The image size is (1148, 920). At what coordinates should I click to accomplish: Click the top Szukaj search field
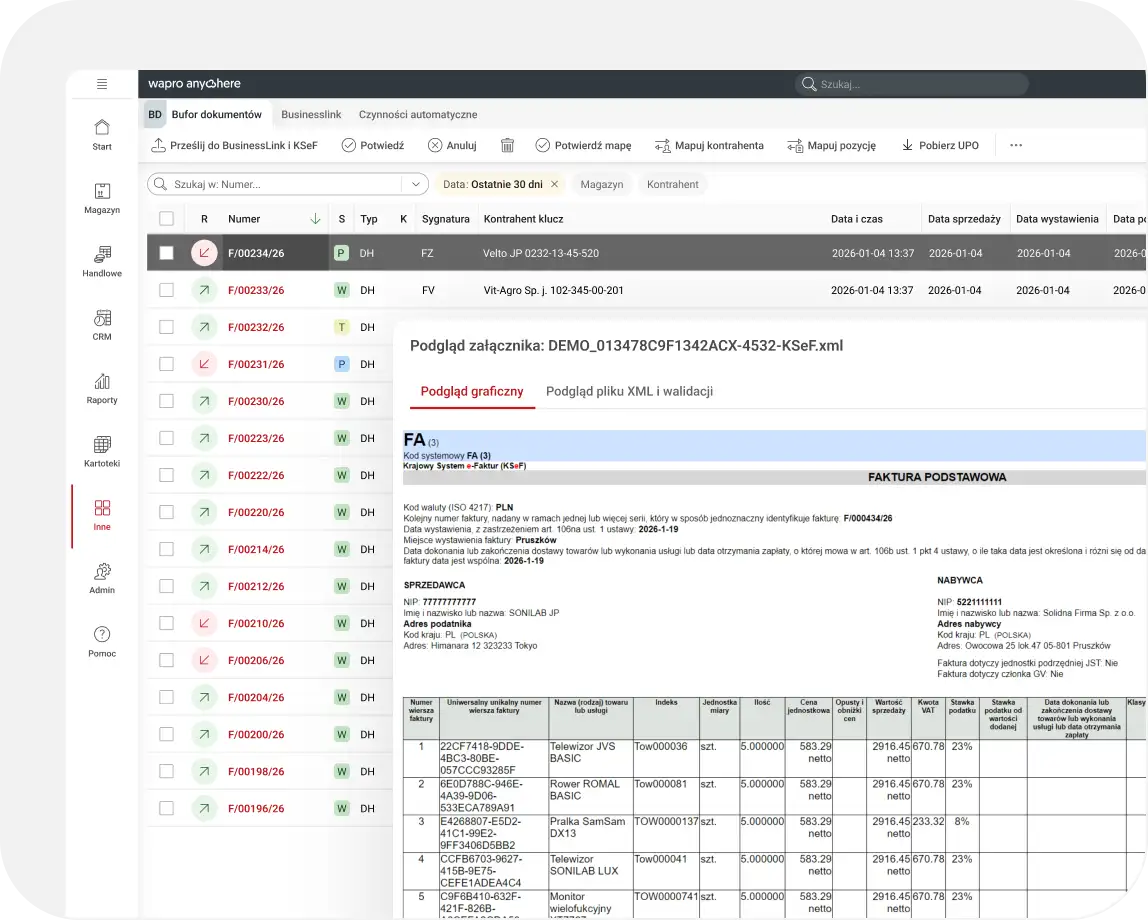point(910,84)
